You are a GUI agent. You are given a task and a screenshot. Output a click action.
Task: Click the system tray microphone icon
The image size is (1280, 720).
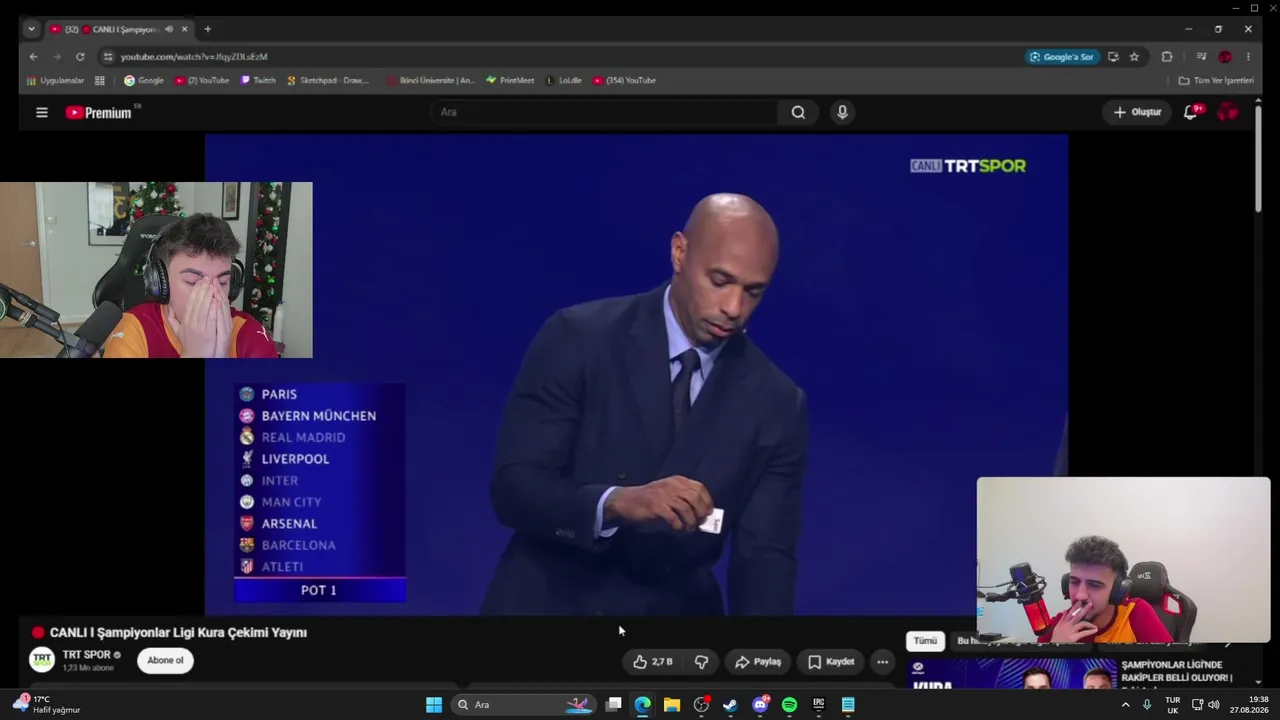(1147, 705)
